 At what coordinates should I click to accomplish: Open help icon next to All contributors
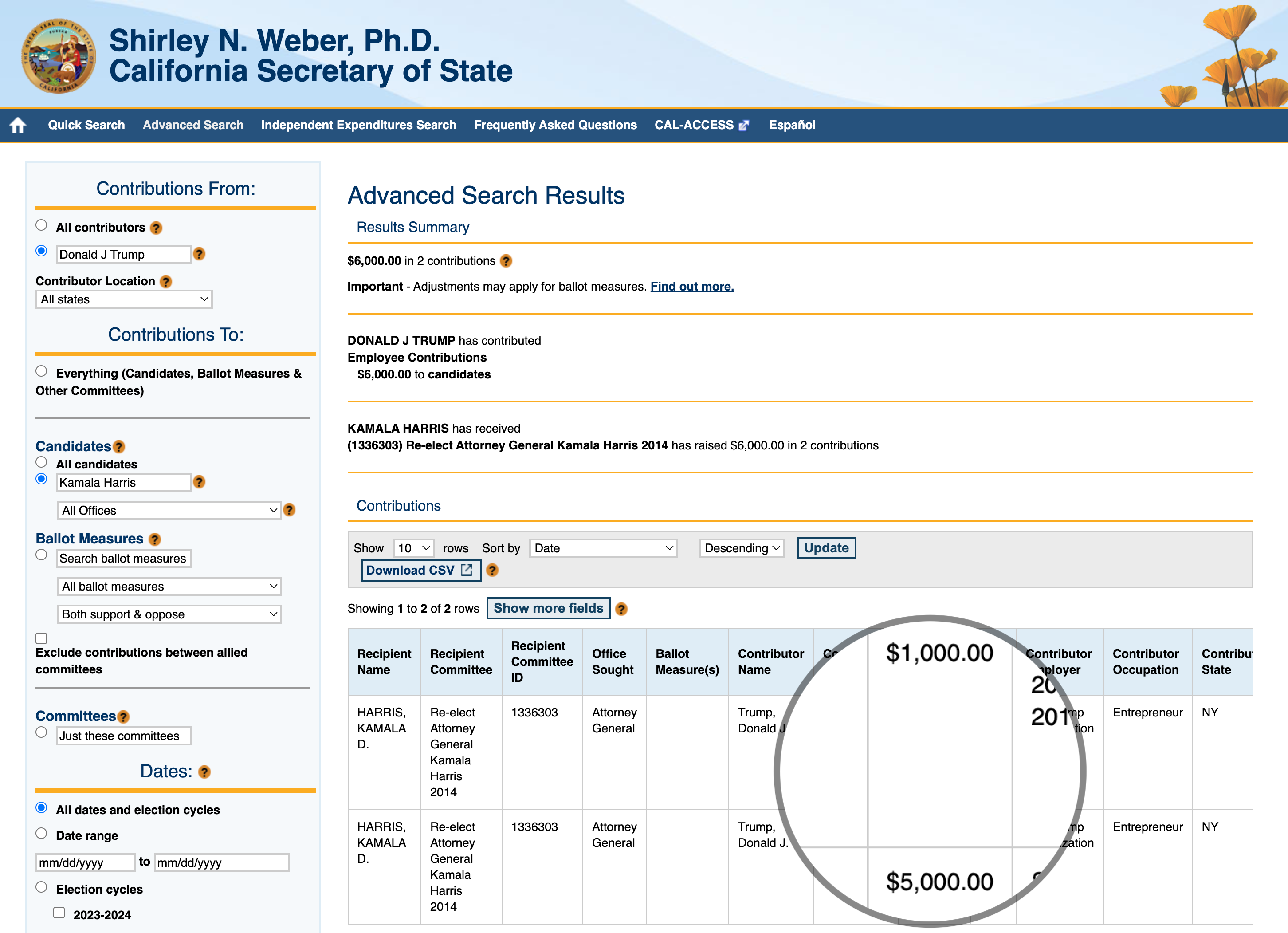coord(156,228)
